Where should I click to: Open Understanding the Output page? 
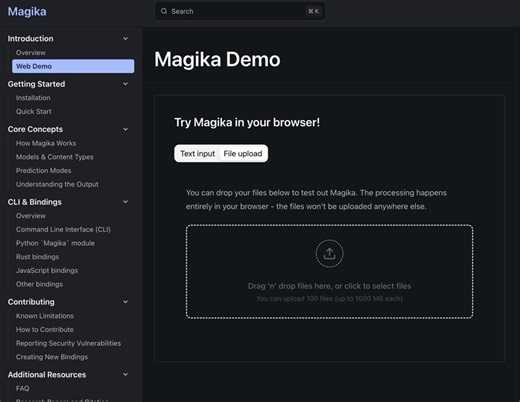pos(57,184)
